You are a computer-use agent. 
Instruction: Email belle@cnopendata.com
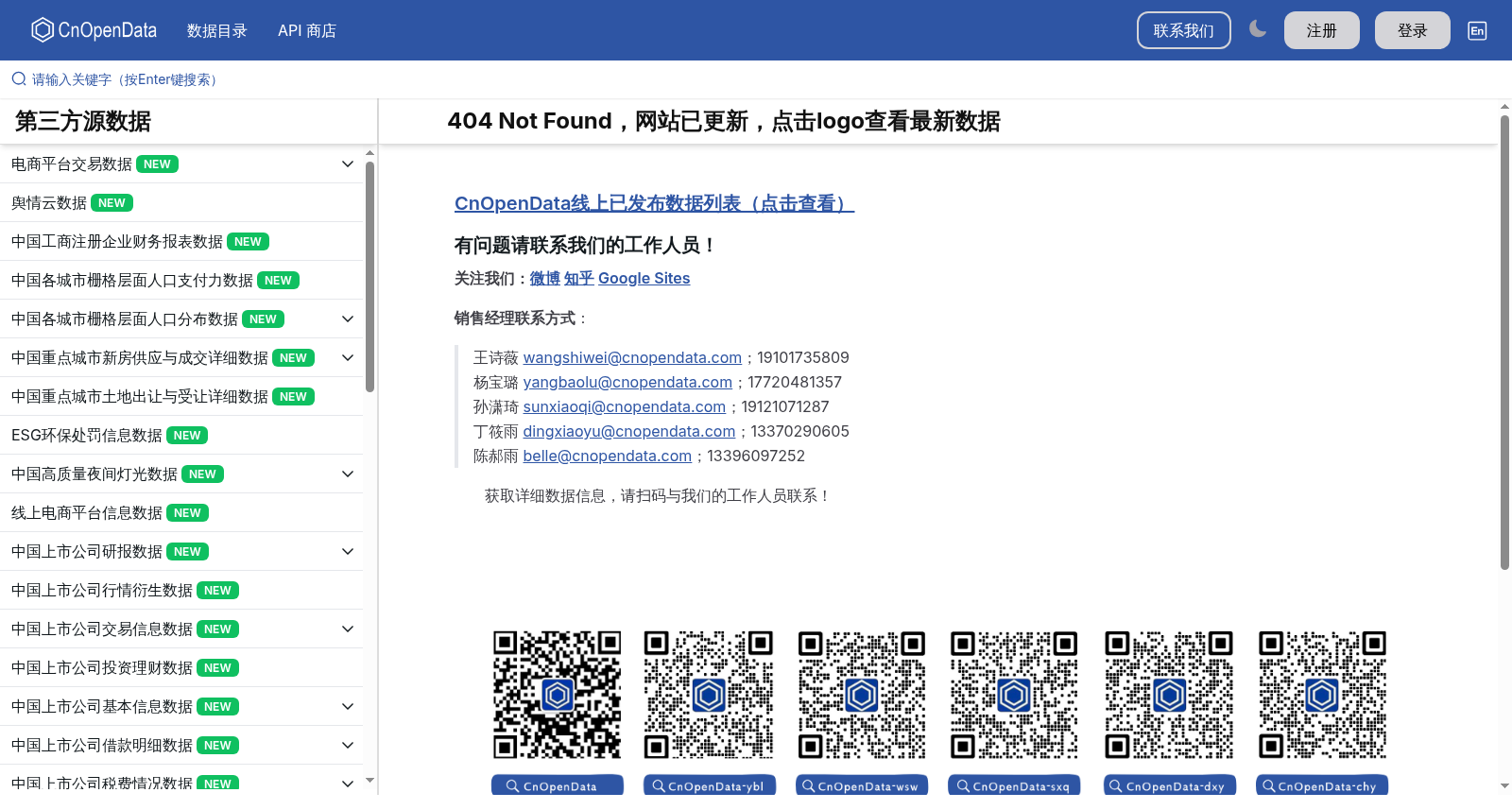coord(608,456)
